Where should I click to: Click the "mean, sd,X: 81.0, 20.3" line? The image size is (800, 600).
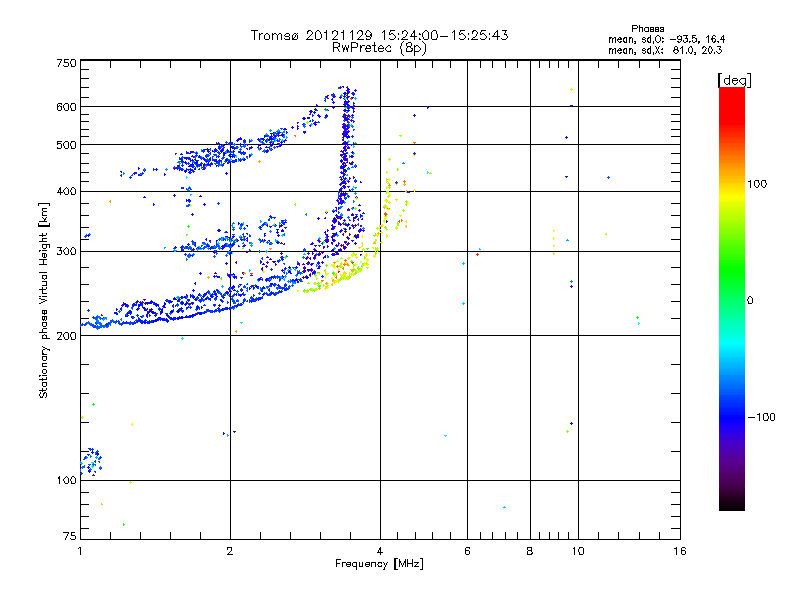(665, 50)
